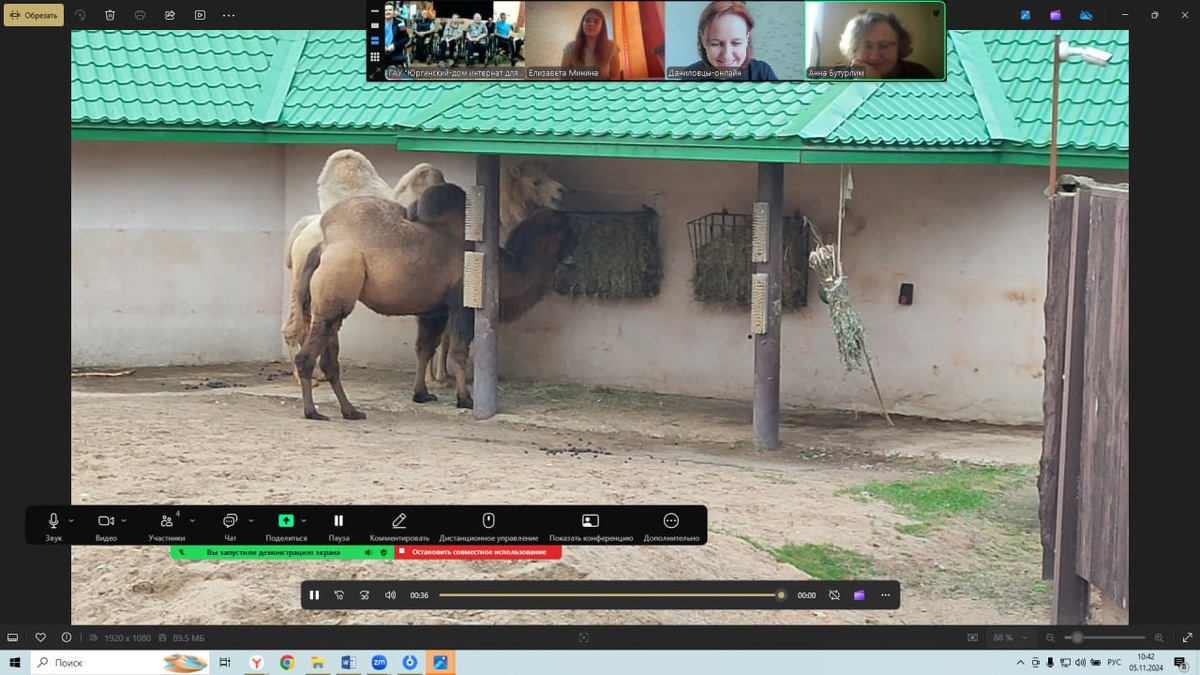Click the zoom level slider
Screen dimensions: 1200x675
[x=1106, y=637]
